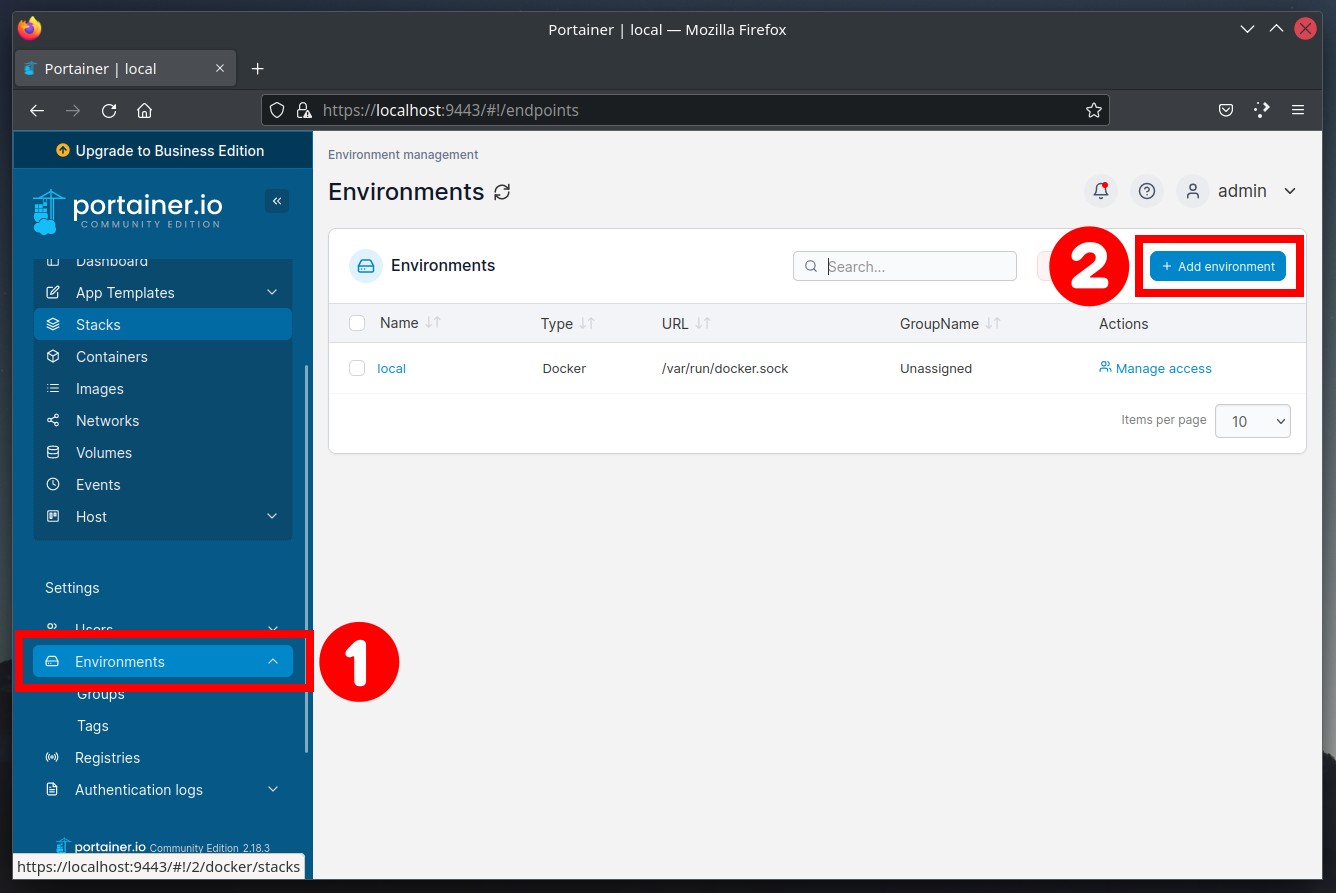
Task: Open Networks in the sidebar
Action: (163, 421)
